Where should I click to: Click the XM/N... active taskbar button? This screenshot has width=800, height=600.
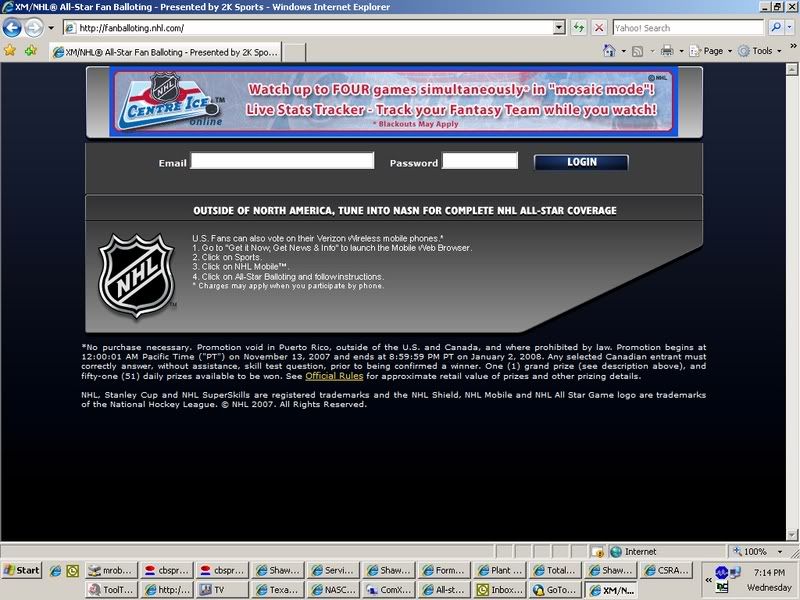click(x=611, y=590)
